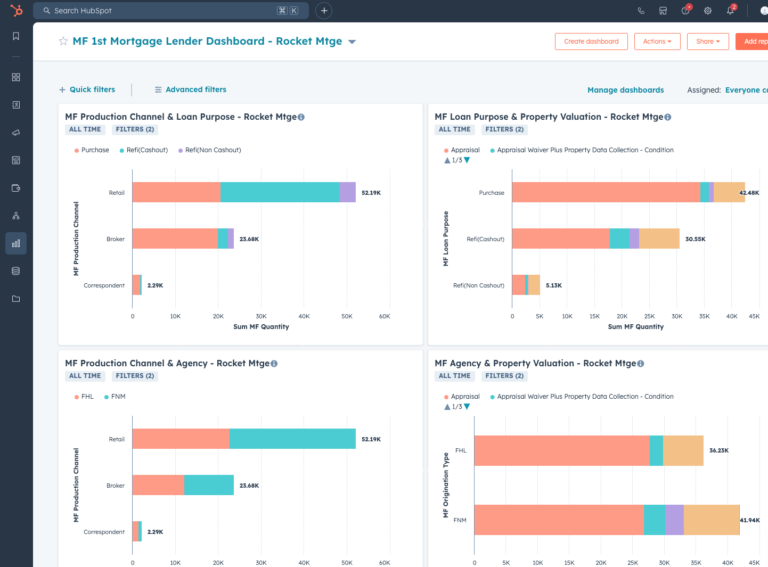Toggle the Refi(Non Cashout) legend series

[x=210, y=150]
